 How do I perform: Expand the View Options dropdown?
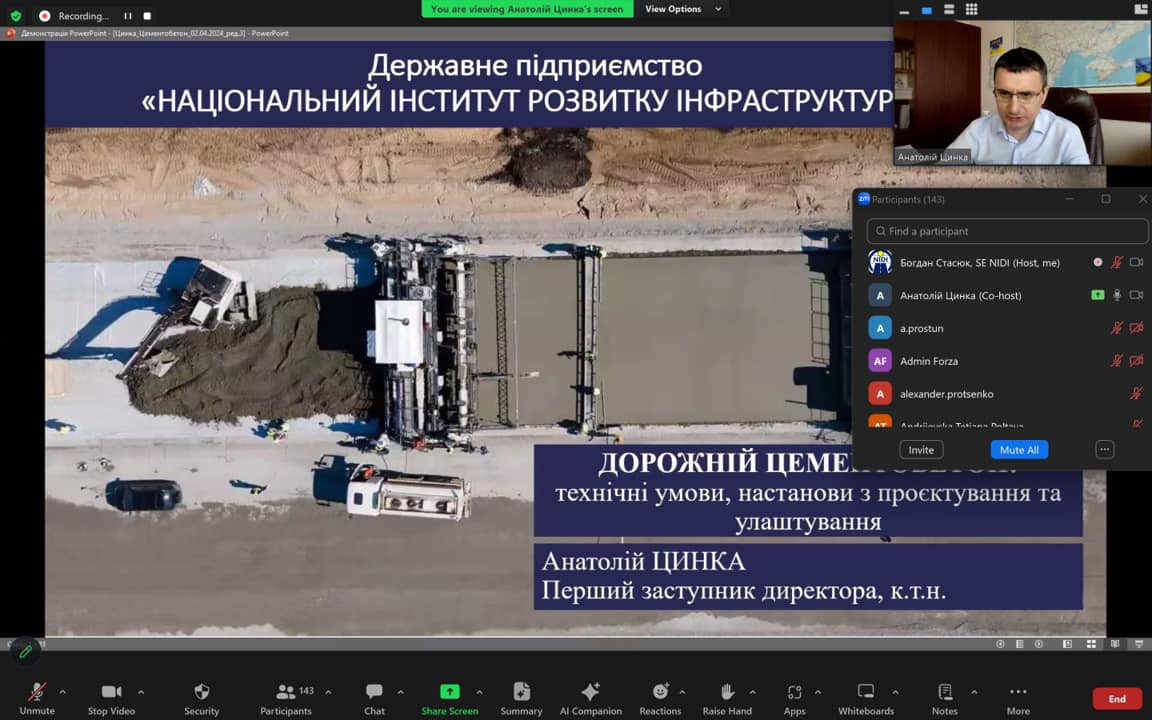(680, 9)
